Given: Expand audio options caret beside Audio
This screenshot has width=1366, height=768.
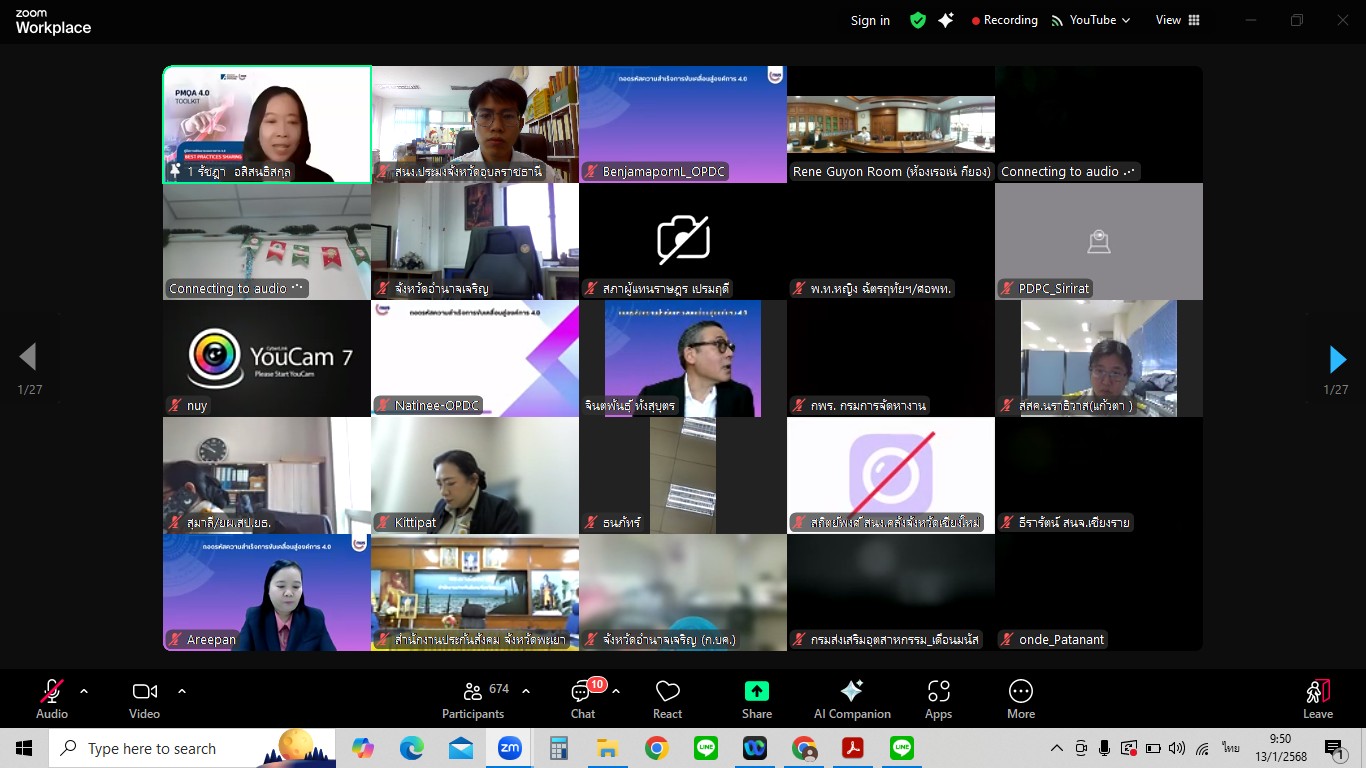Looking at the screenshot, I should 84,691.
